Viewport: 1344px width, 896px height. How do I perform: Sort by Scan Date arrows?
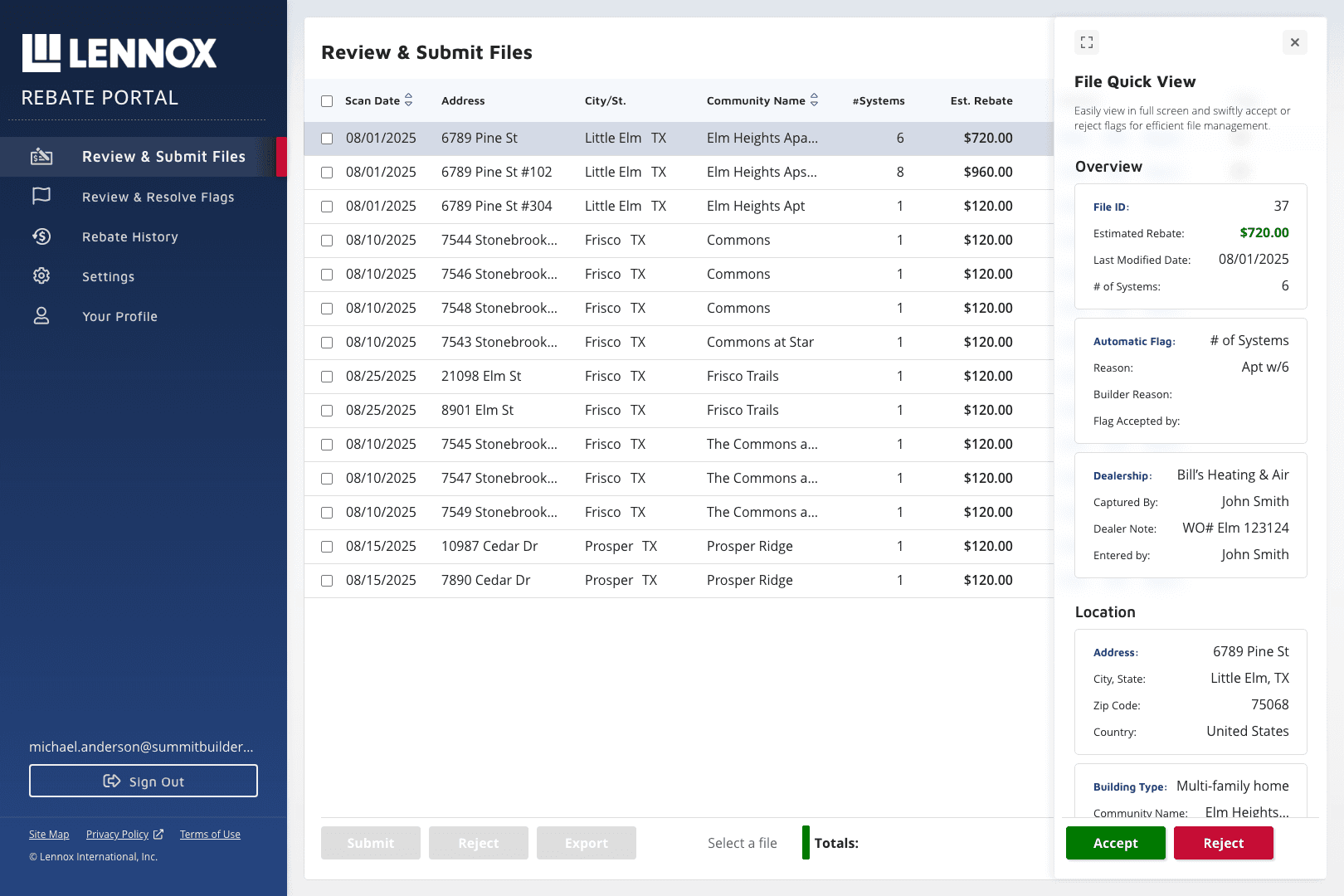[408, 100]
